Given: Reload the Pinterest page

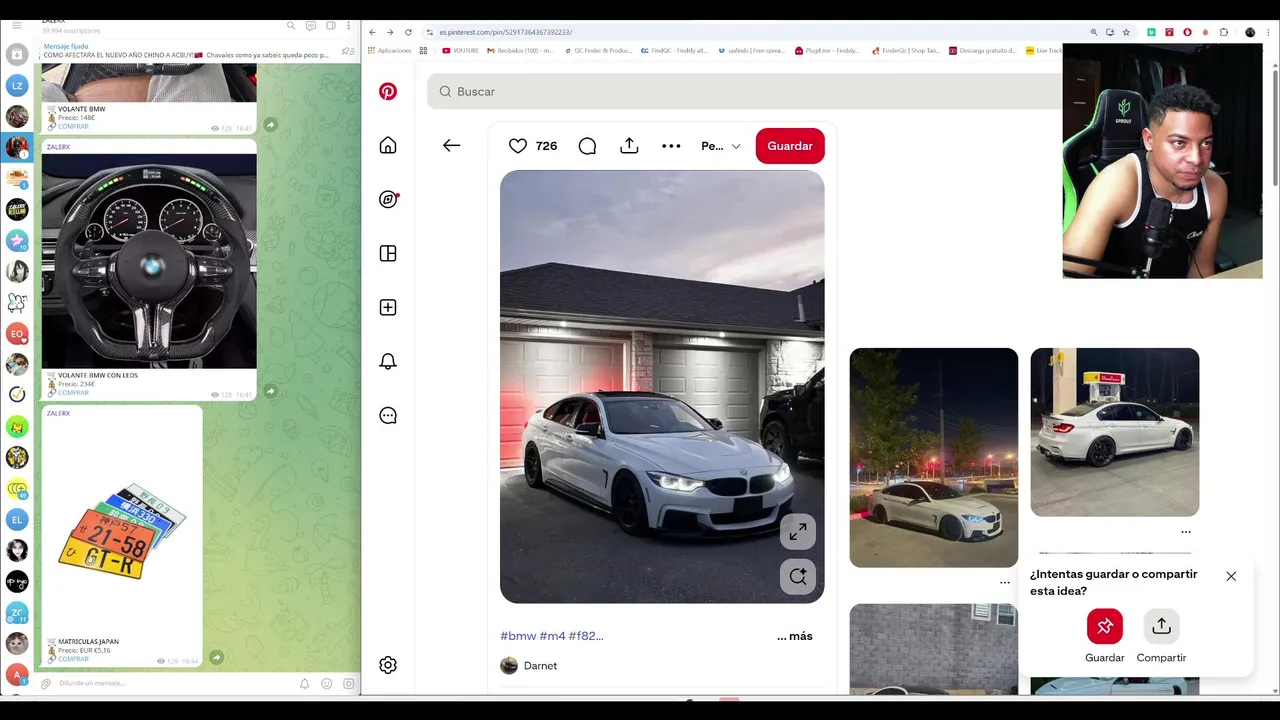Looking at the screenshot, I should pyautogui.click(x=408, y=32).
